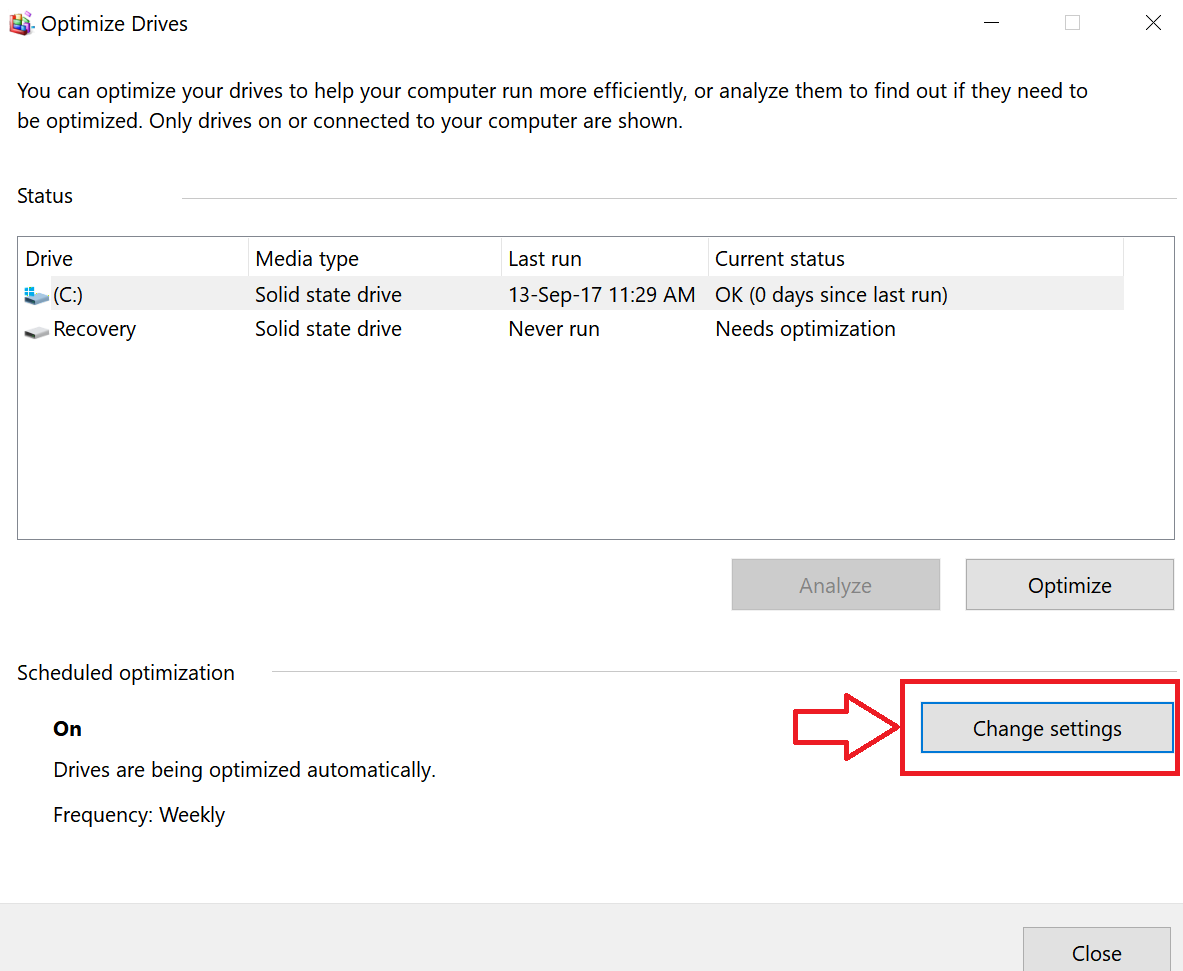
Task: Minimize the Optimize Drives window
Action: coord(991,23)
